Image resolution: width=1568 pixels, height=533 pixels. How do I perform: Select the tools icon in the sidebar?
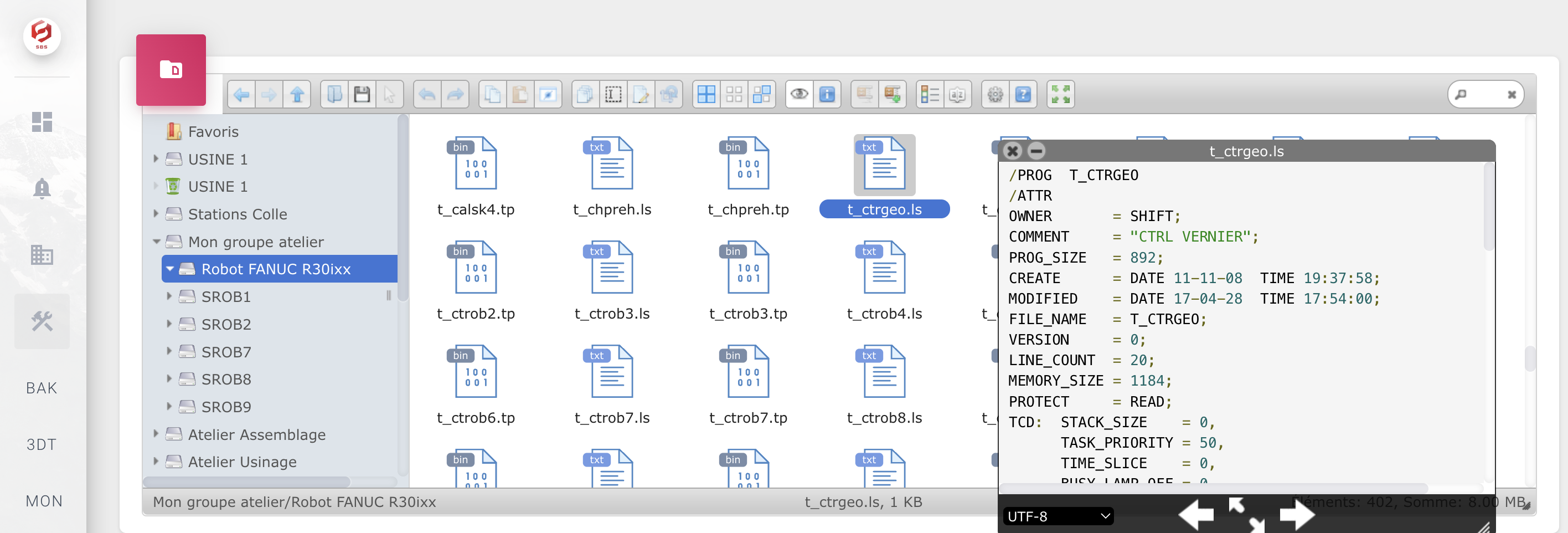[42, 321]
